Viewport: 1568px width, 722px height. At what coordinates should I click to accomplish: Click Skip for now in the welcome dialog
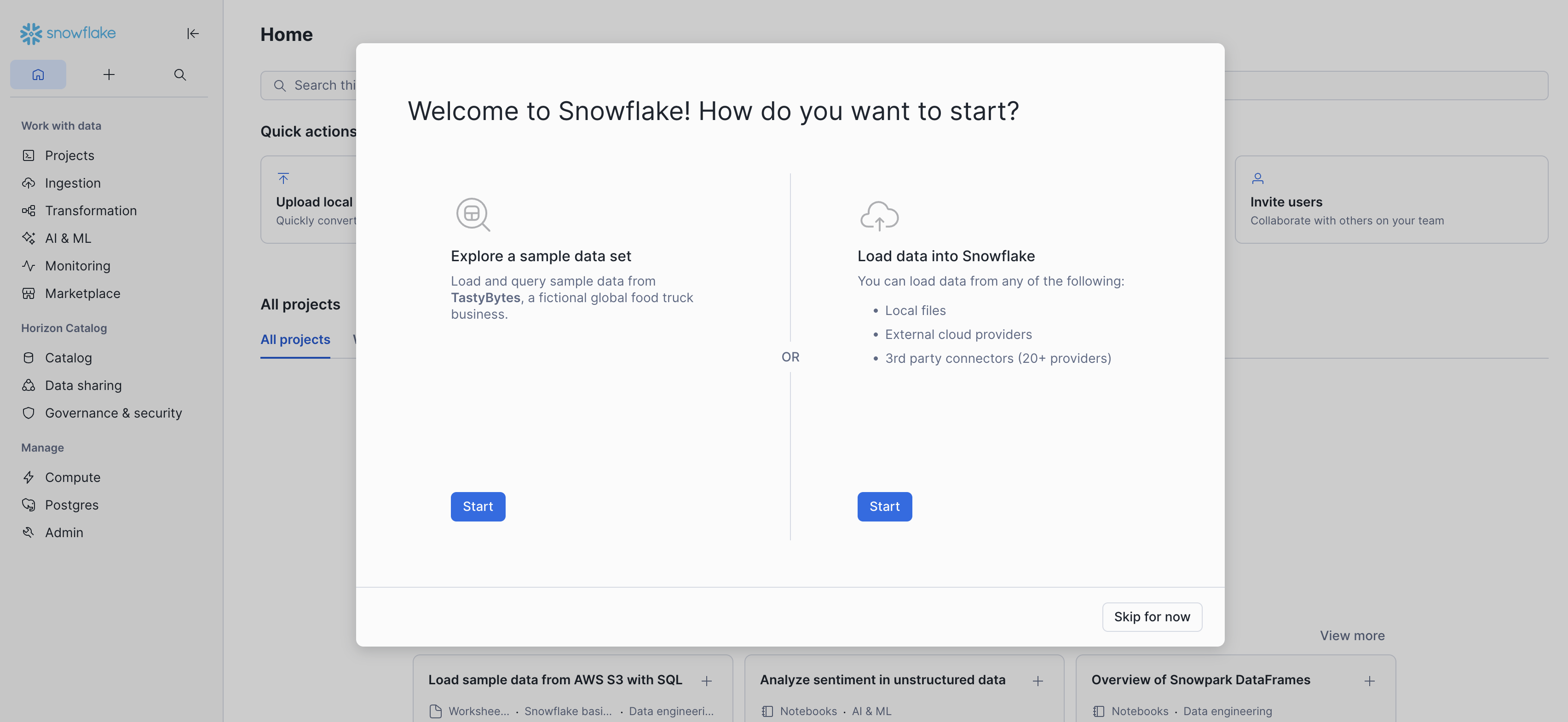(1152, 616)
